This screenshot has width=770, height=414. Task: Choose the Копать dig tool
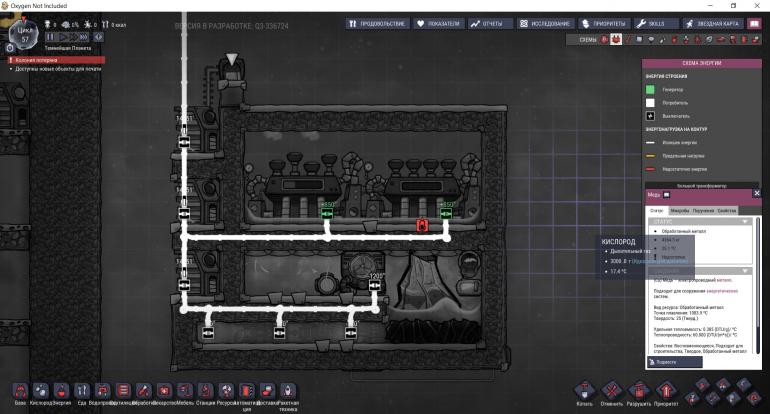[585, 389]
